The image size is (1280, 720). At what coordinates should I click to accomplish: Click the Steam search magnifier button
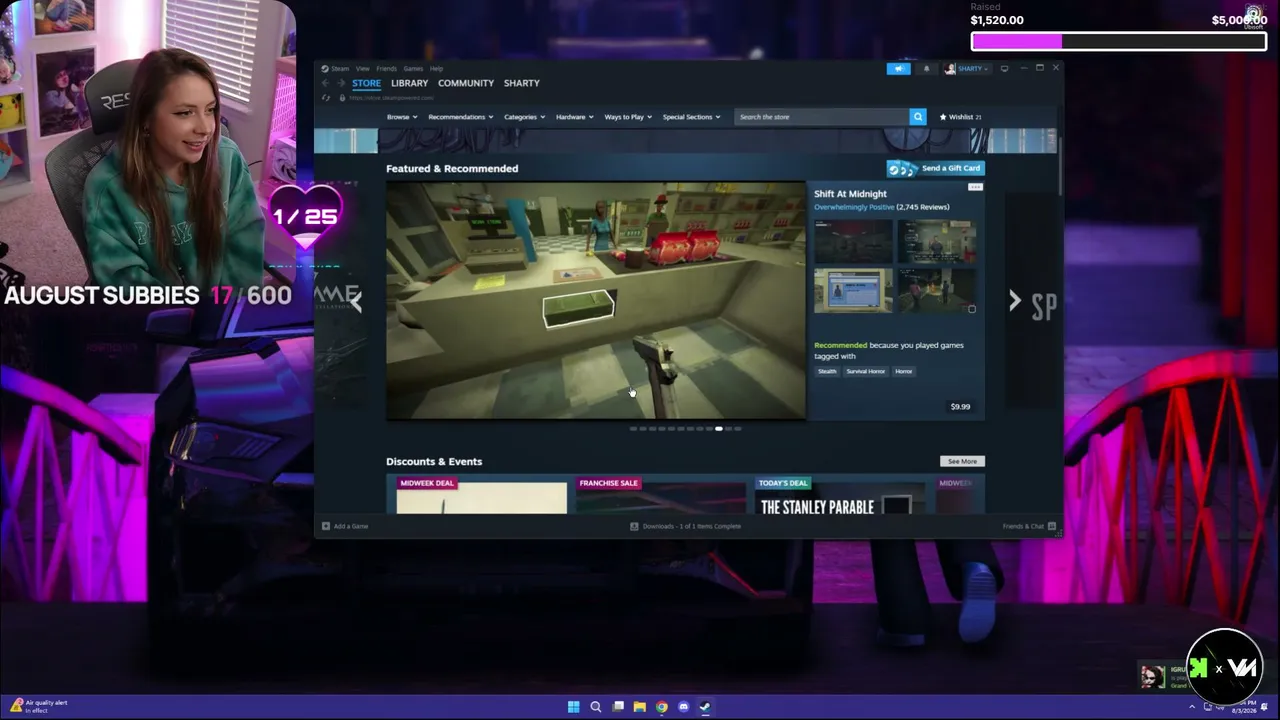[917, 117]
